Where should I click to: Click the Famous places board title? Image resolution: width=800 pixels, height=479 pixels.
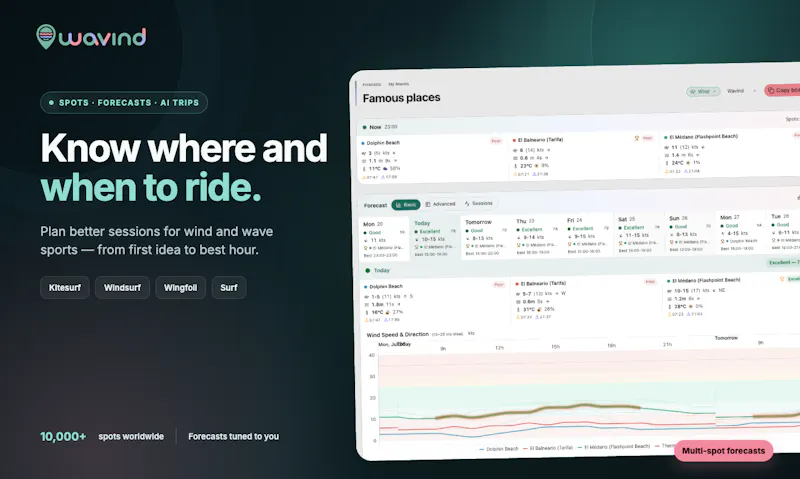402,98
